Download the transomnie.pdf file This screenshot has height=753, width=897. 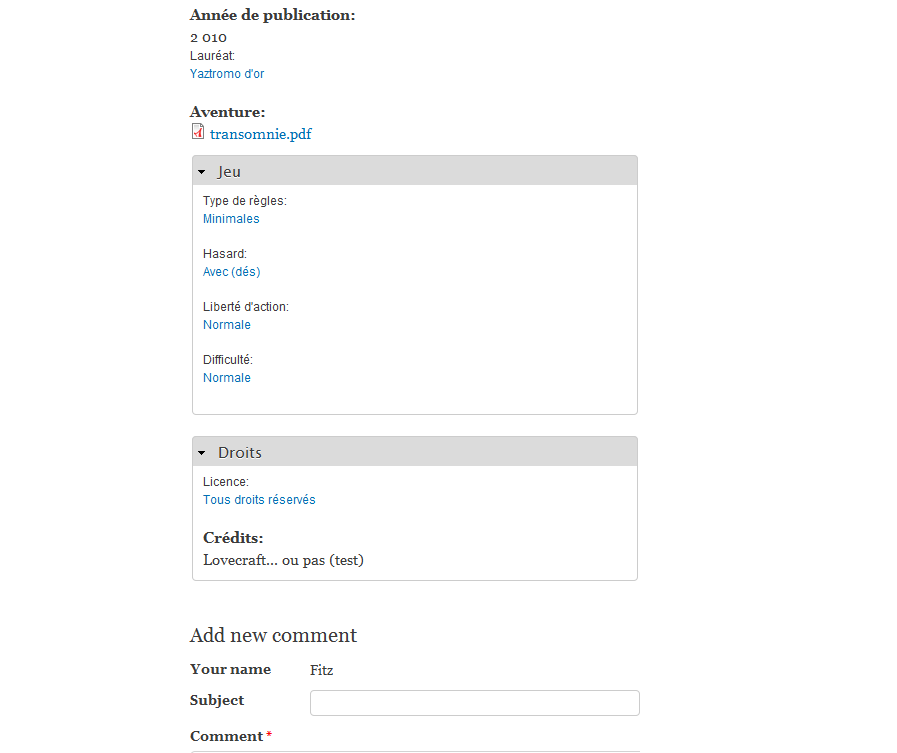click(260, 134)
